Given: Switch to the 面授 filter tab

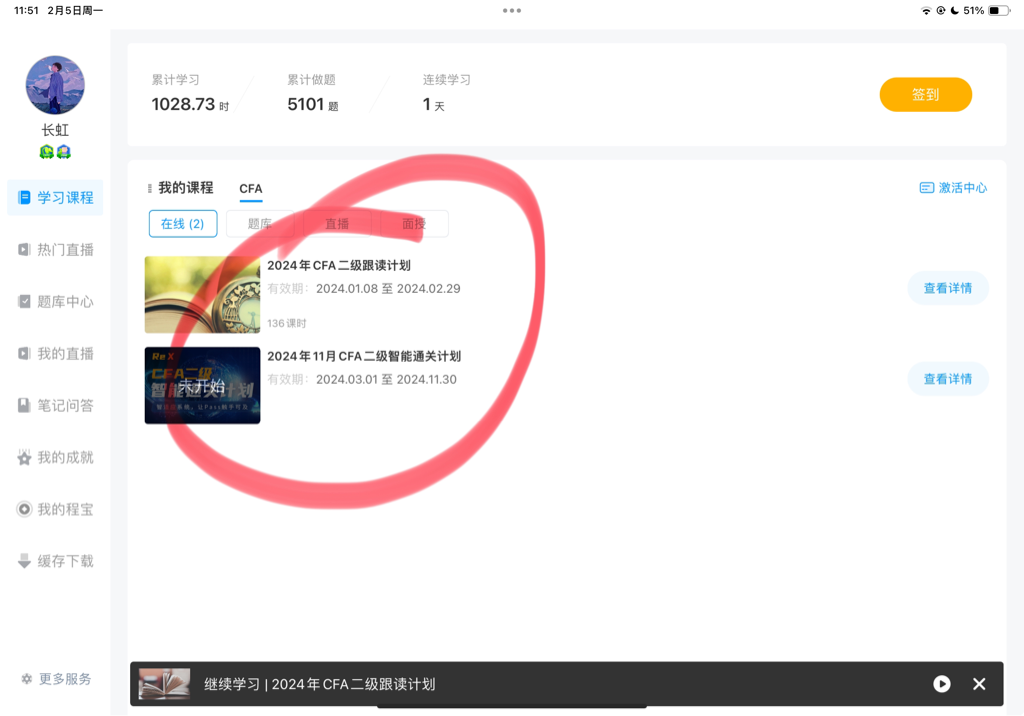Looking at the screenshot, I should (x=414, y=224).
